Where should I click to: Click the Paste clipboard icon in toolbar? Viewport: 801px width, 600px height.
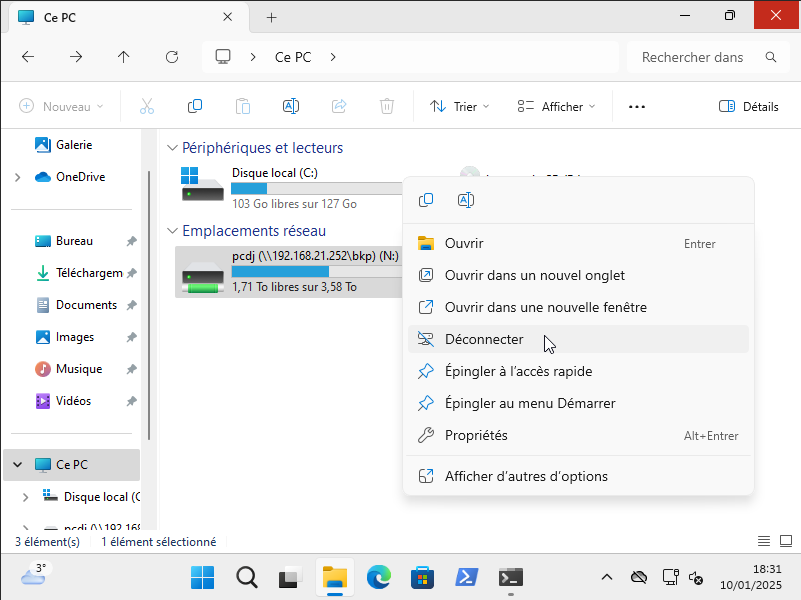click(x=243, y=106)
